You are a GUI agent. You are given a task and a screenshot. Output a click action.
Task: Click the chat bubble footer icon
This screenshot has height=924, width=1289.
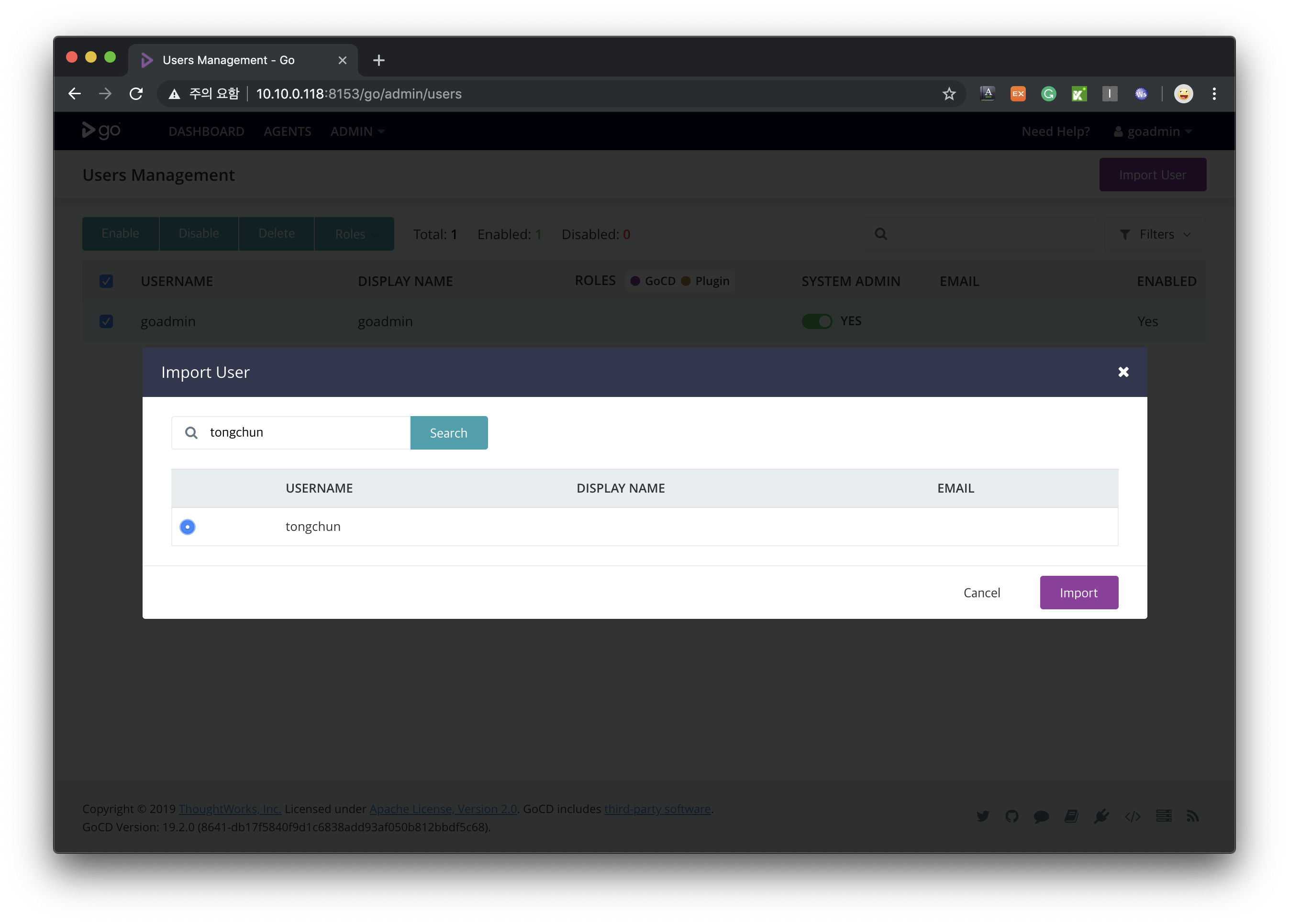coord(1041,816)
